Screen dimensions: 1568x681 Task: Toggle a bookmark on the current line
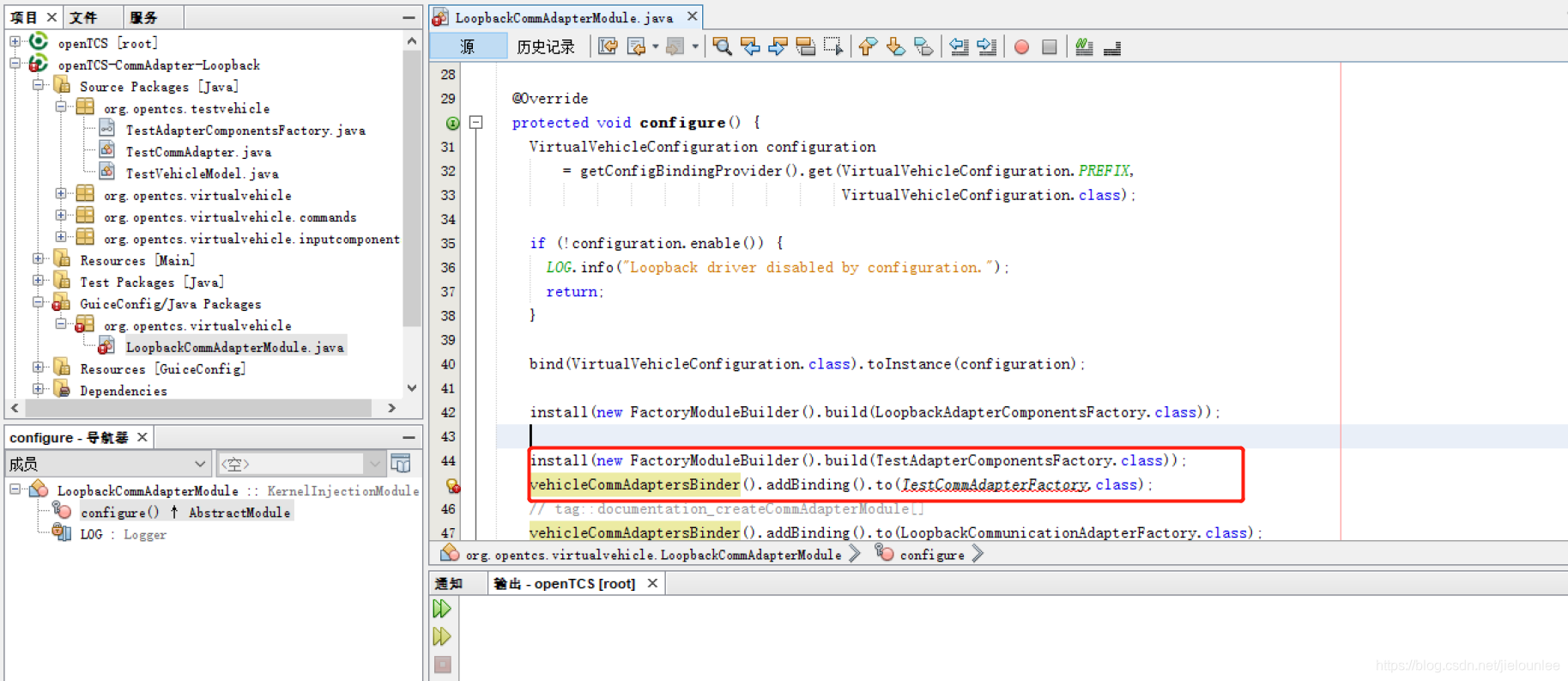click(923, 47)
